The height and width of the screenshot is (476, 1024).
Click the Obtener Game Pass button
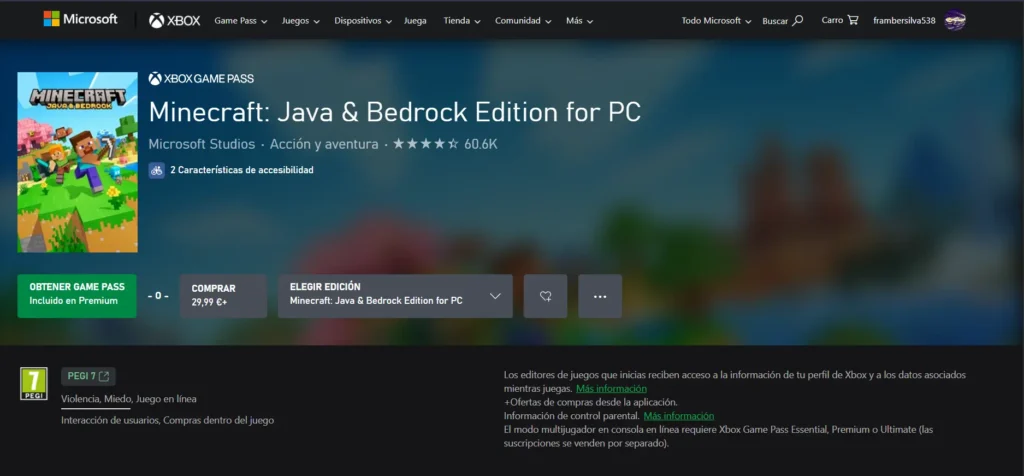tap(76, 296)
